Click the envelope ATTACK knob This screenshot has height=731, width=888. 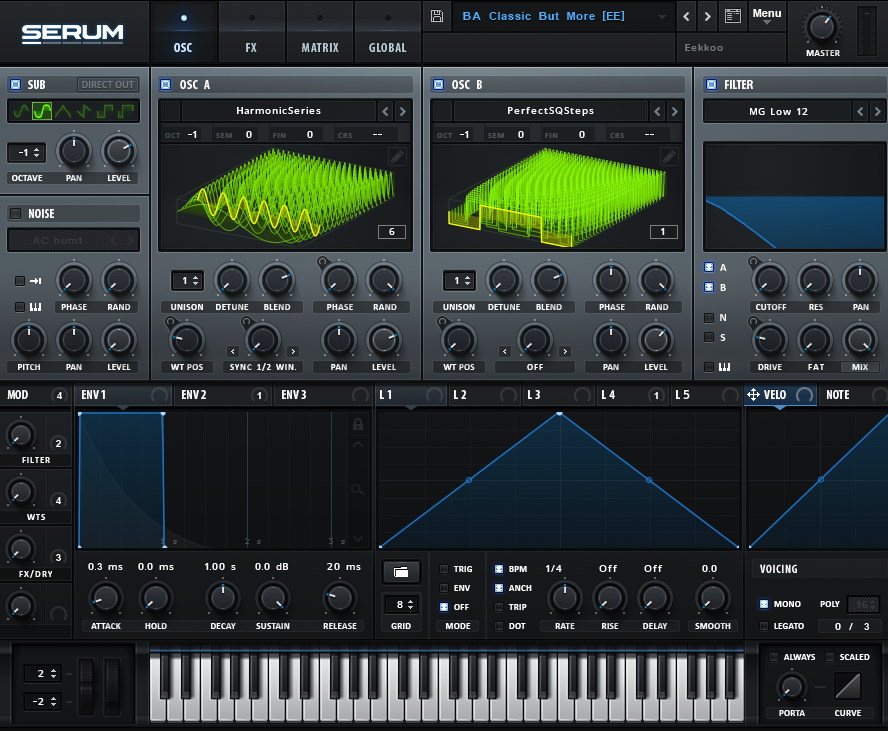105,598
